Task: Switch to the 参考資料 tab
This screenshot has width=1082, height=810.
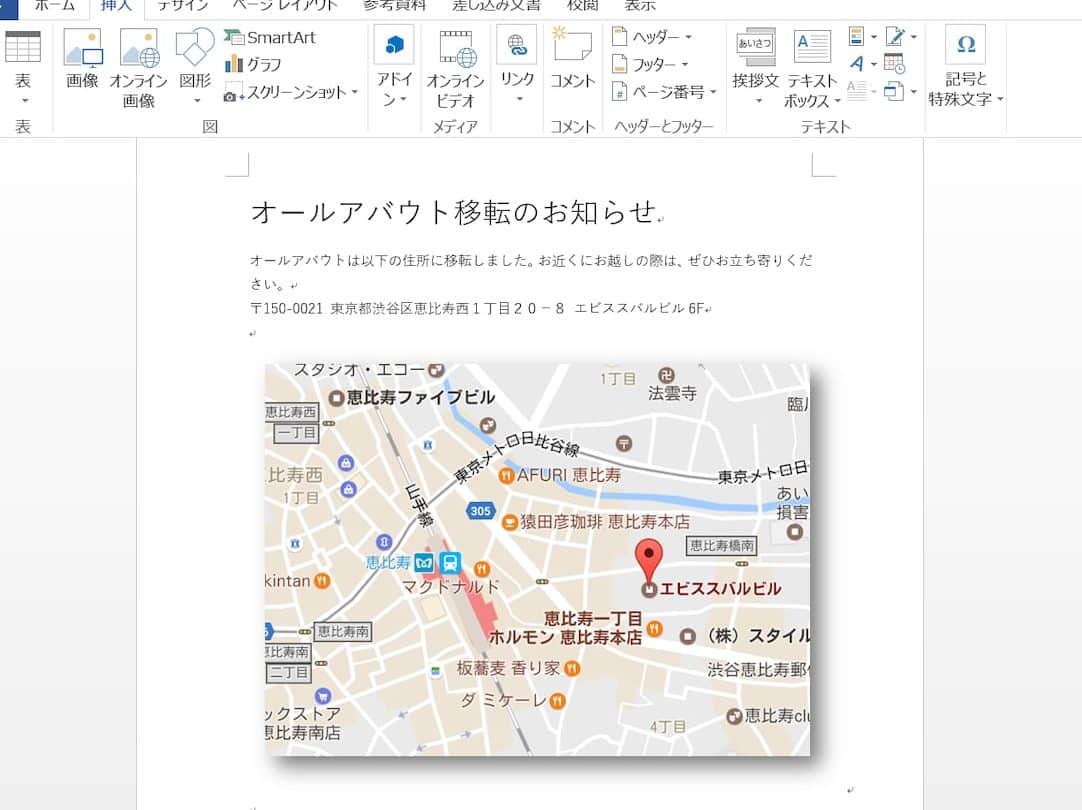Action: (x=394, y=6)
